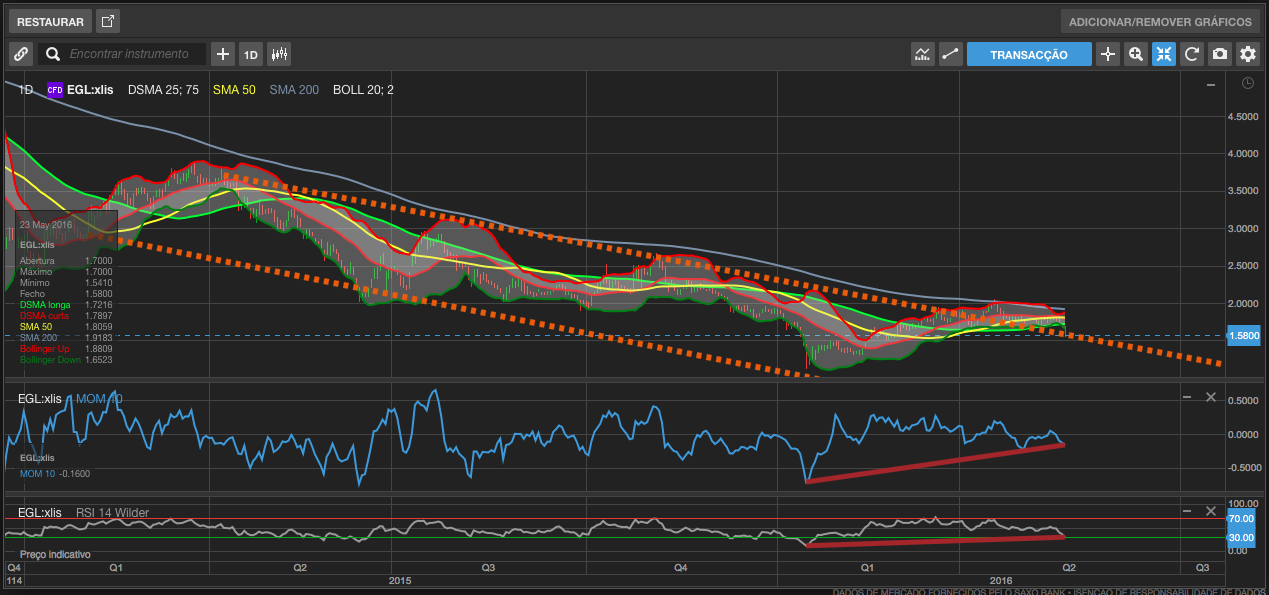The image size is (1269, 595).
Task: Open the indicators/studies icon
Action: click(923, 54)
